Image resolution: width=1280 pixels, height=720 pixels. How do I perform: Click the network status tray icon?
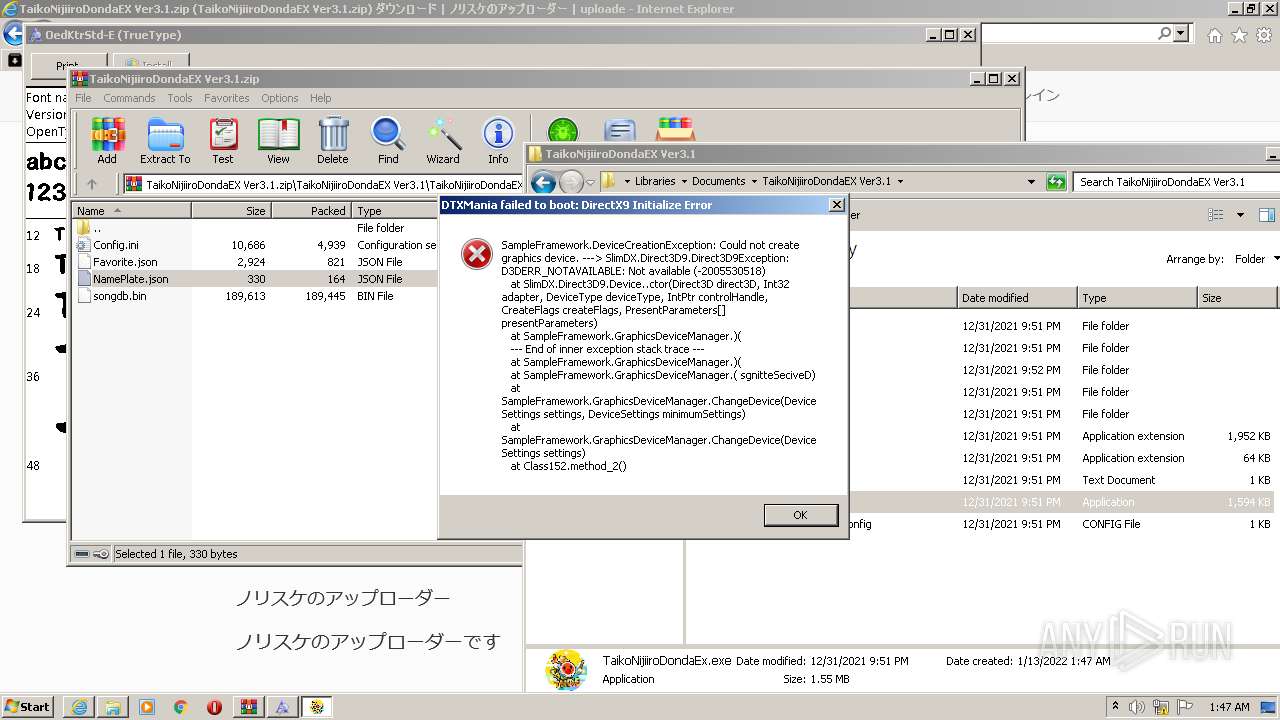(x=1161, y=707)
